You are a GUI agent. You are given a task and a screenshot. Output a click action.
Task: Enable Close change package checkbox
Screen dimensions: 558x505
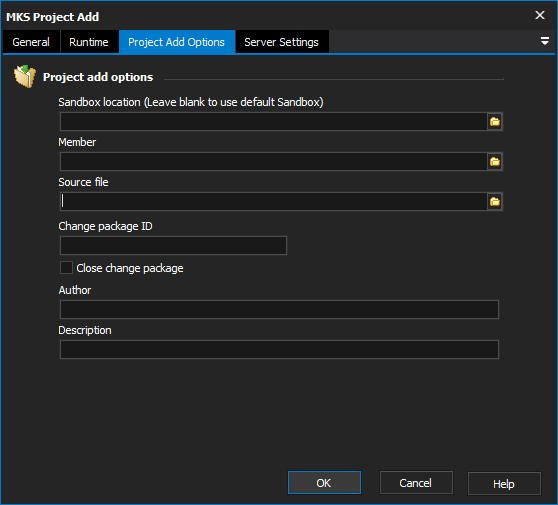[66, 268]
